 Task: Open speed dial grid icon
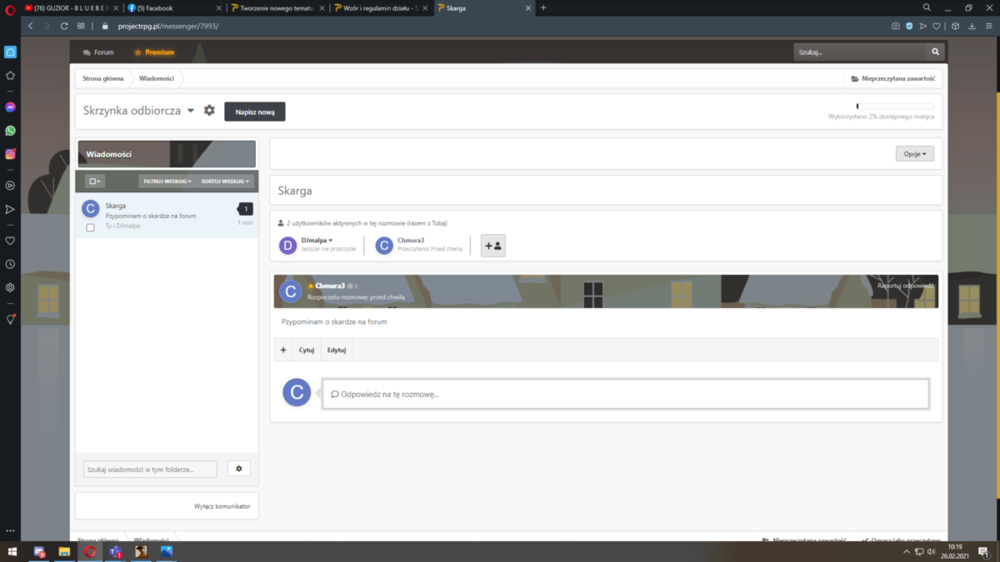[81, 26]
